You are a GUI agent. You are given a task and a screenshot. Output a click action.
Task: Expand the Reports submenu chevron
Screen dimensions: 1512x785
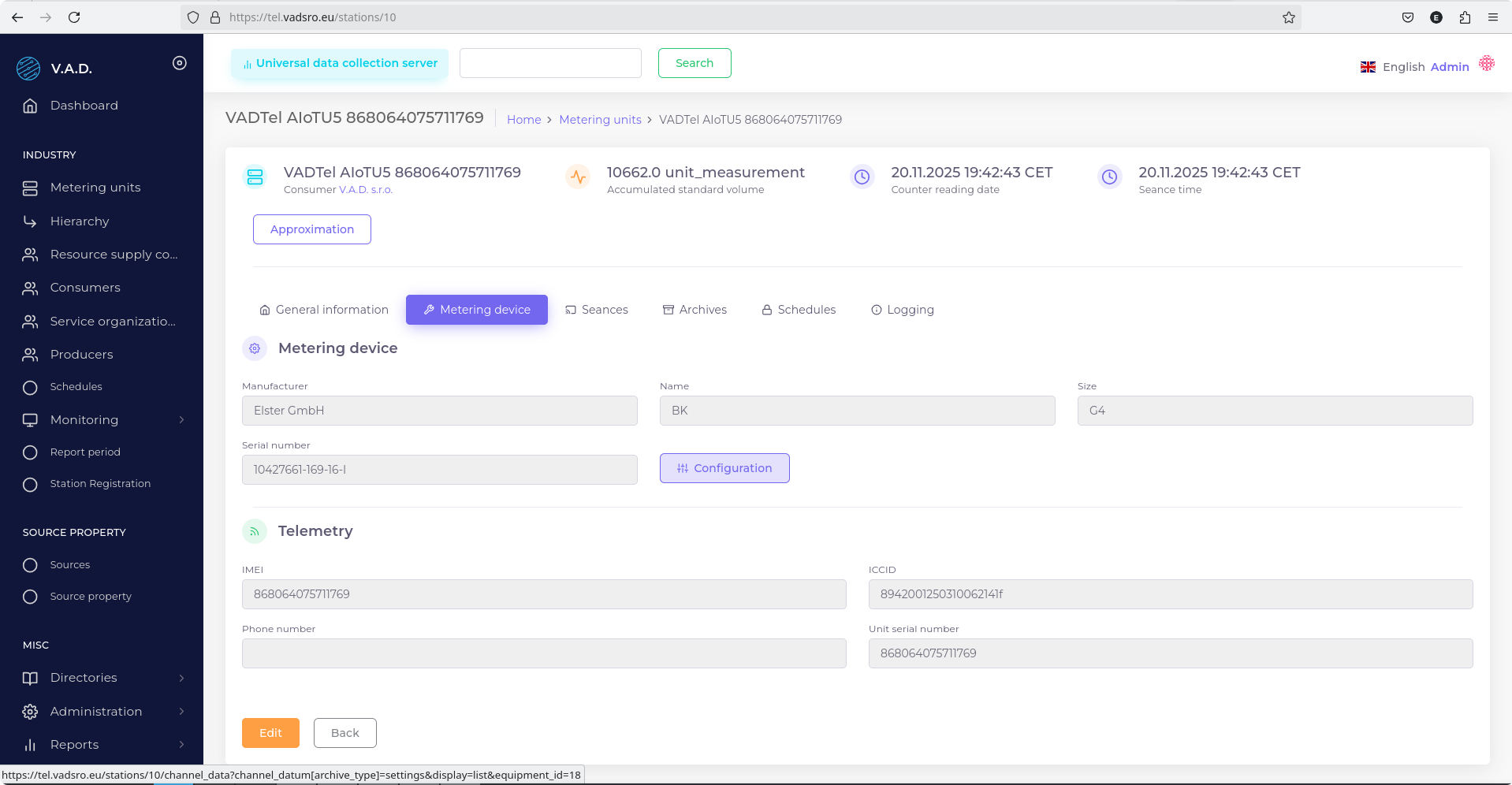point(181,745)
